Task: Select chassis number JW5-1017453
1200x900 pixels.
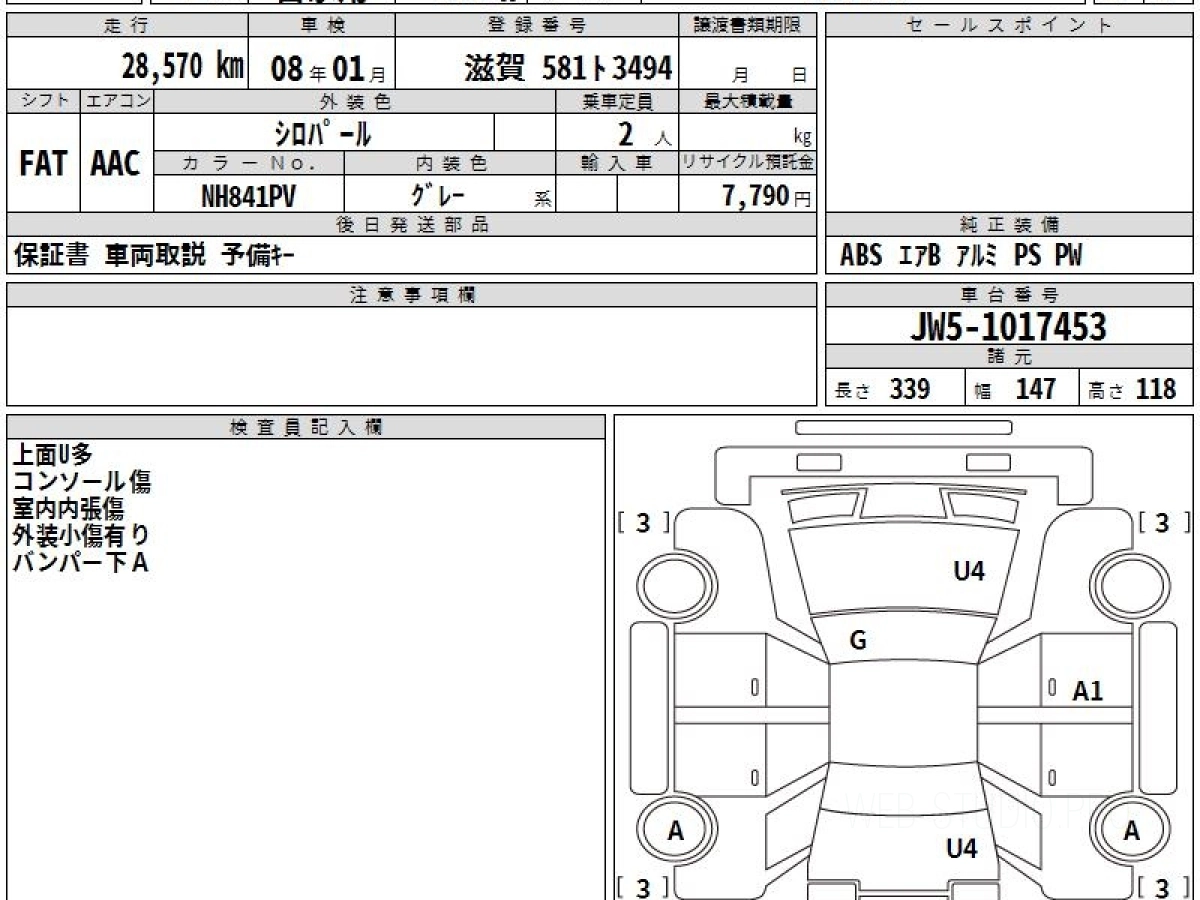Action: (1008, 326)
